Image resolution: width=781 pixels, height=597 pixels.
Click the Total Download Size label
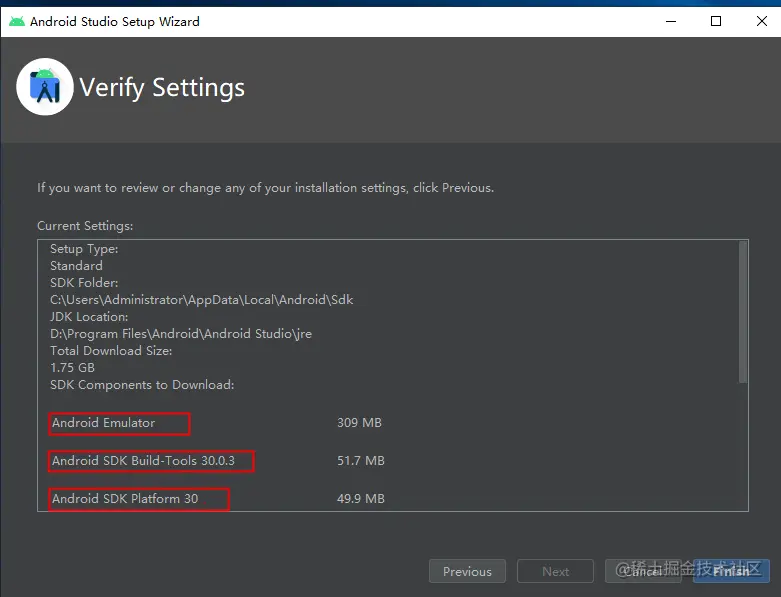point(111,351)
